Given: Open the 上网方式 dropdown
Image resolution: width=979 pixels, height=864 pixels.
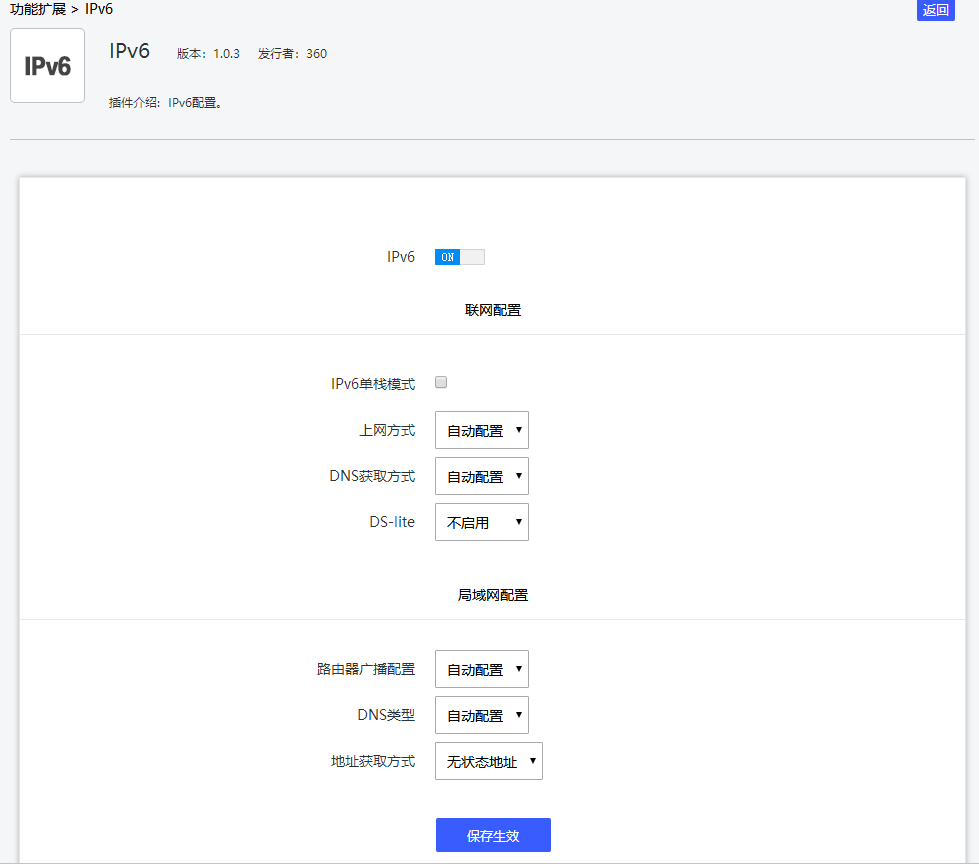Looking at the screenshot, I should (481, 430).
